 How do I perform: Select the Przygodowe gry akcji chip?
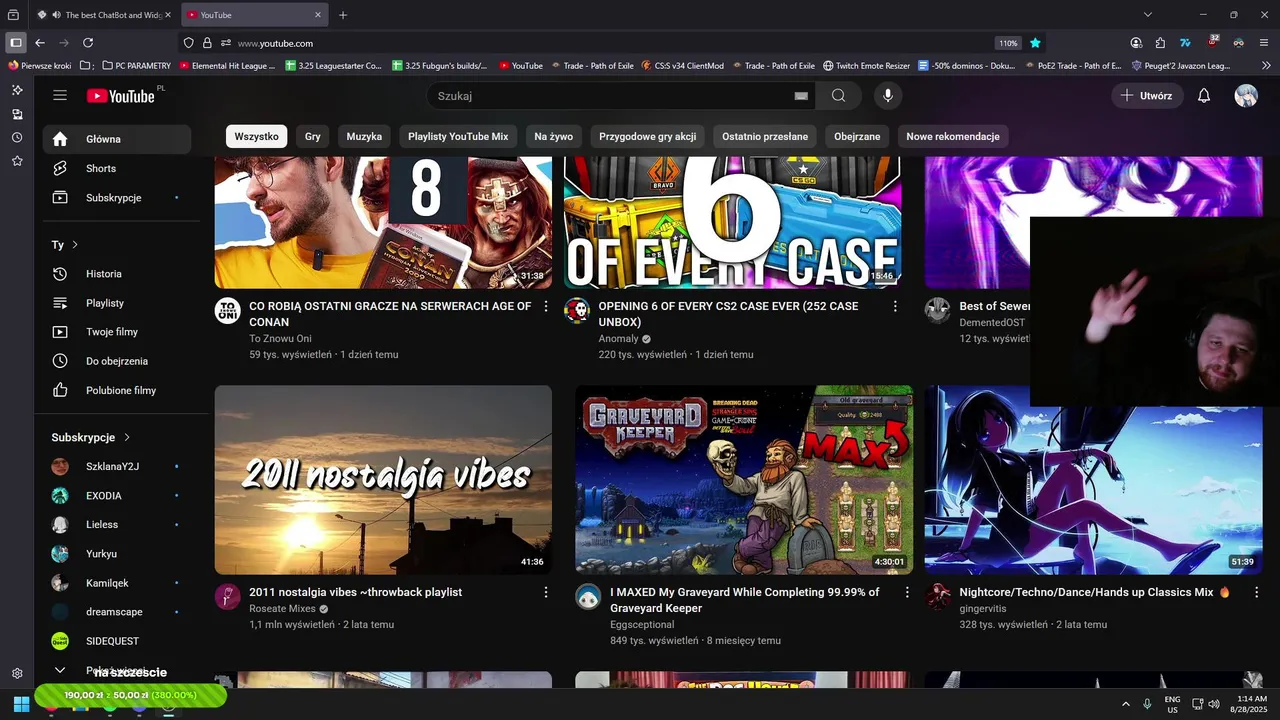(x=648, y=136)
